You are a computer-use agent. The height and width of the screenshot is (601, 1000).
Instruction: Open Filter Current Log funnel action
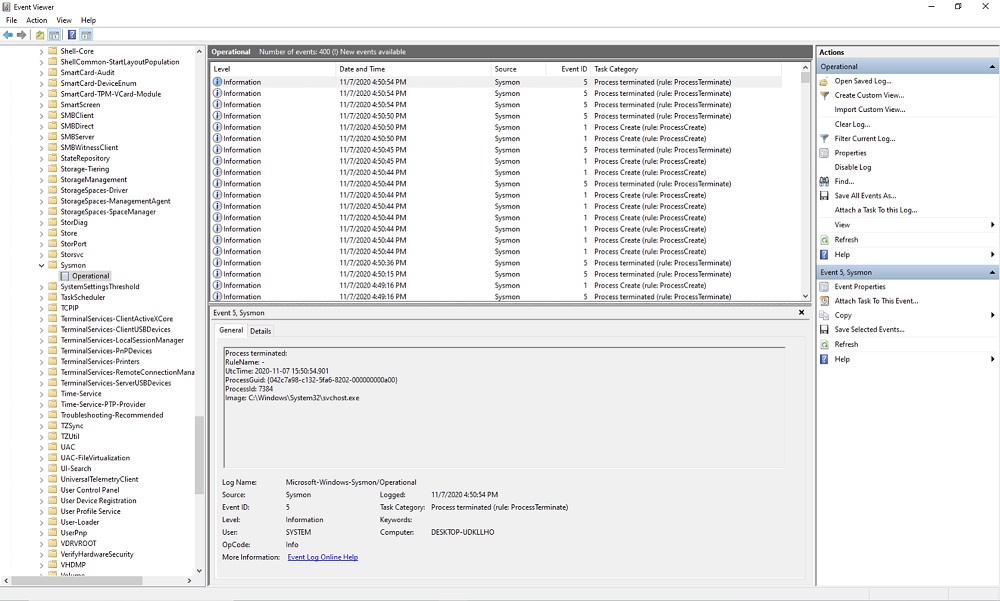click(864, 139)
